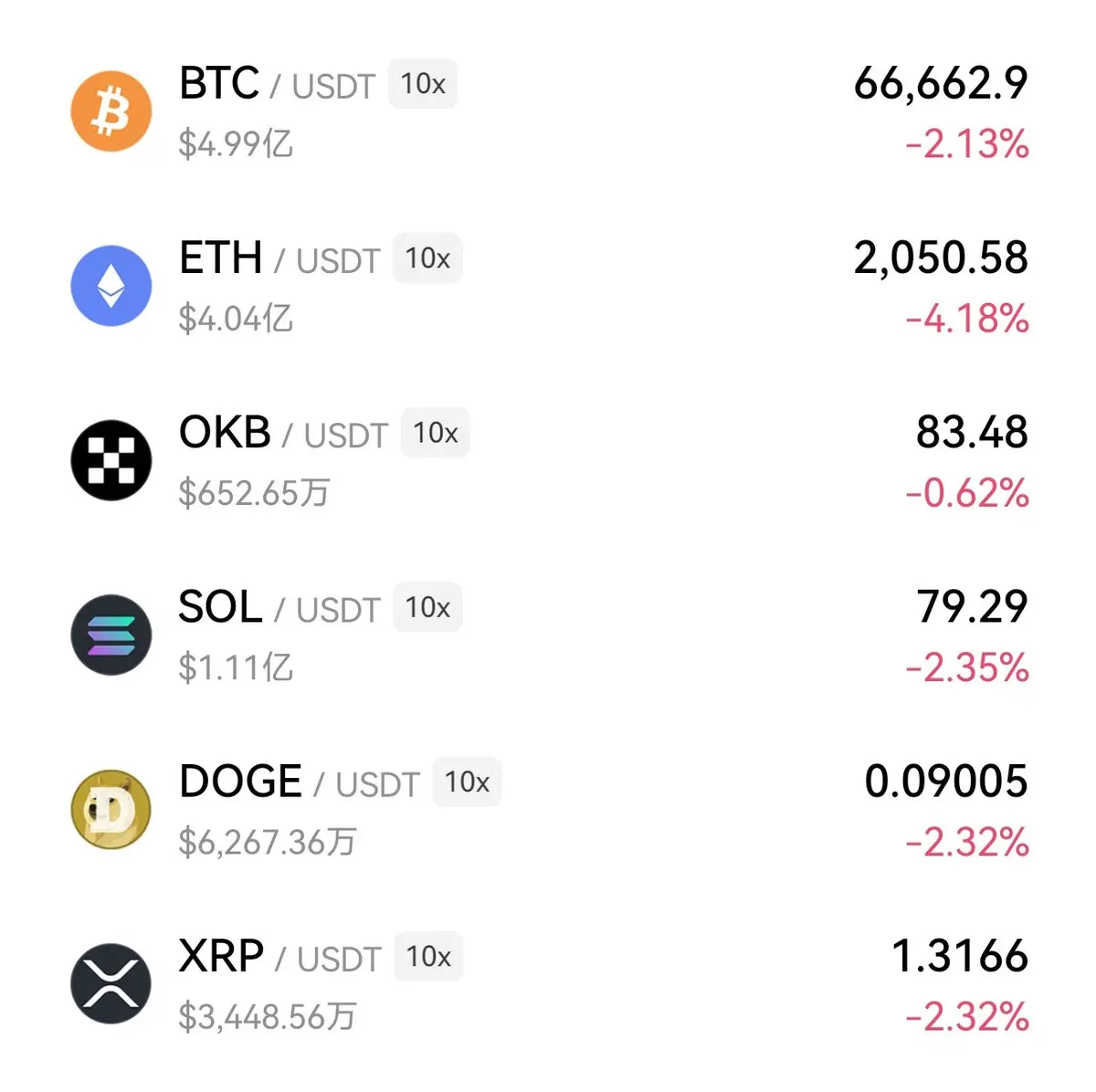
Task: Select the 10x leverage badge beside SOL
Action: click(427, 607)
